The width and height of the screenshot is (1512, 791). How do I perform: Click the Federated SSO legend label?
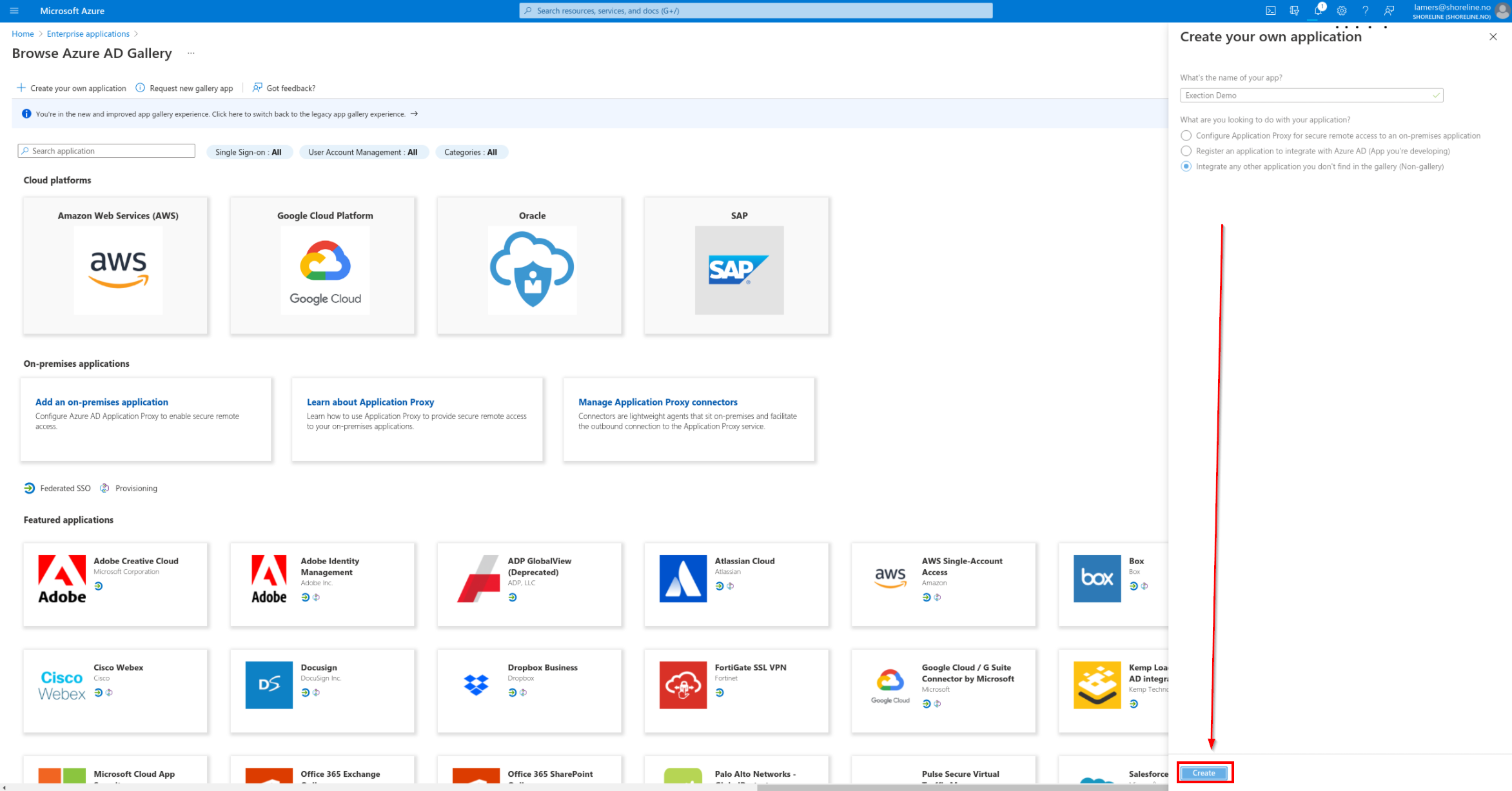tap(65, 489)
